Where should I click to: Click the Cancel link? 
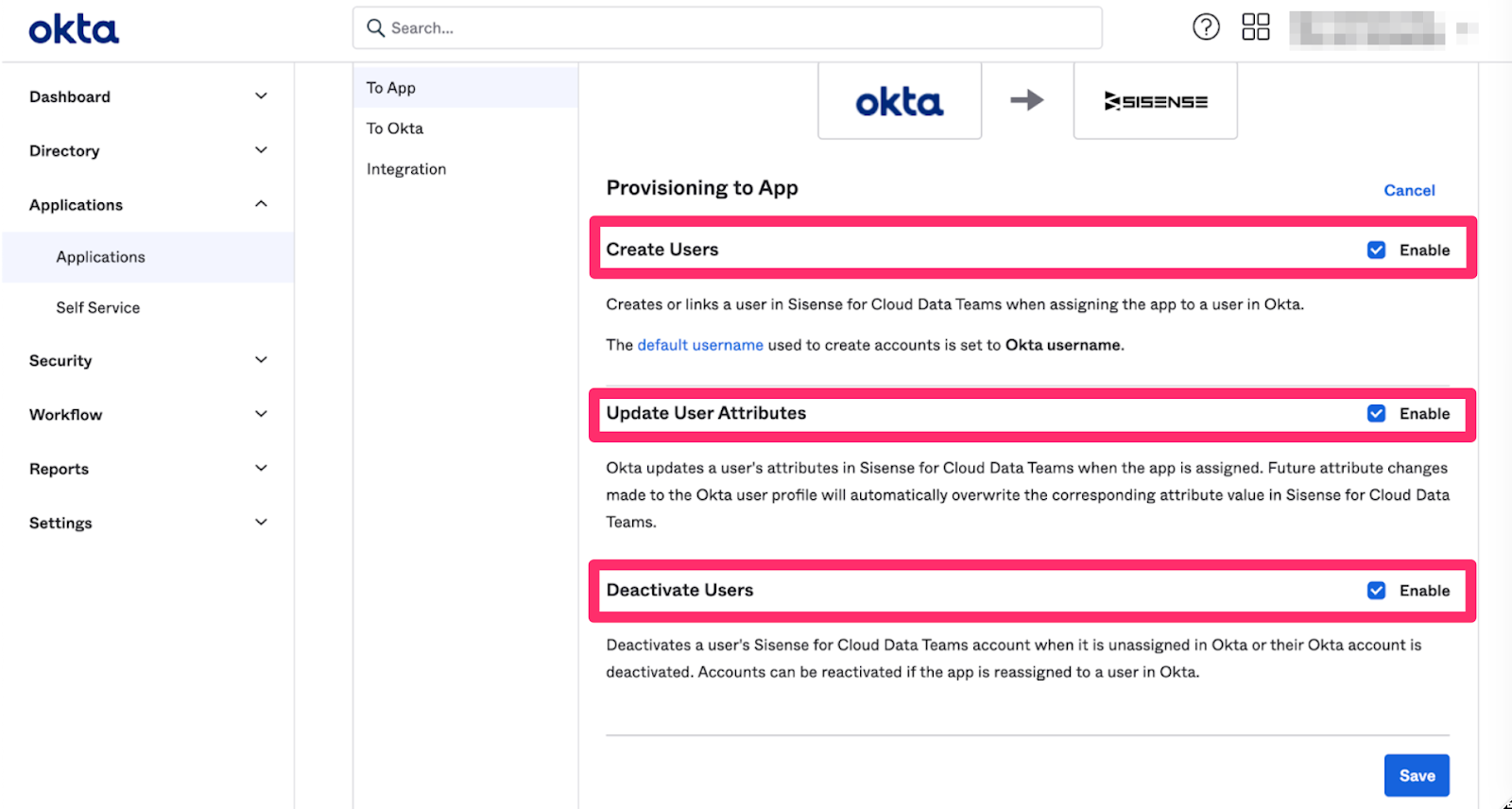tap(1409, 190)
